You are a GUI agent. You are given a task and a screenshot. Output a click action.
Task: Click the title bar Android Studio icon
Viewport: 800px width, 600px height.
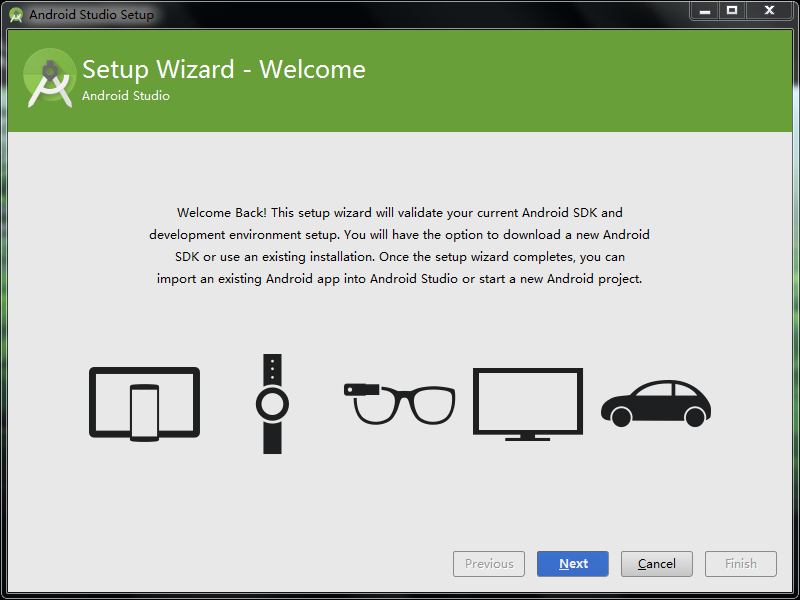[x=16, y=15]
